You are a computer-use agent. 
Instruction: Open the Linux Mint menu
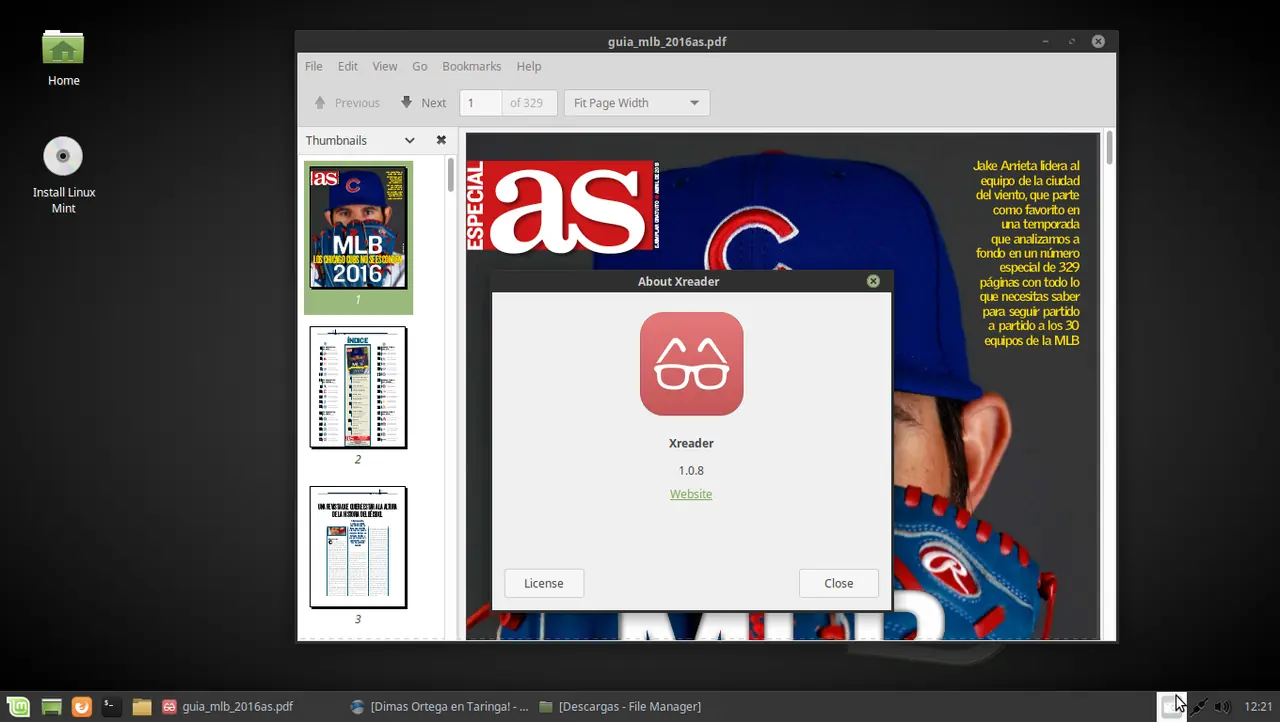pyautogui.click(x=17, y=706)
